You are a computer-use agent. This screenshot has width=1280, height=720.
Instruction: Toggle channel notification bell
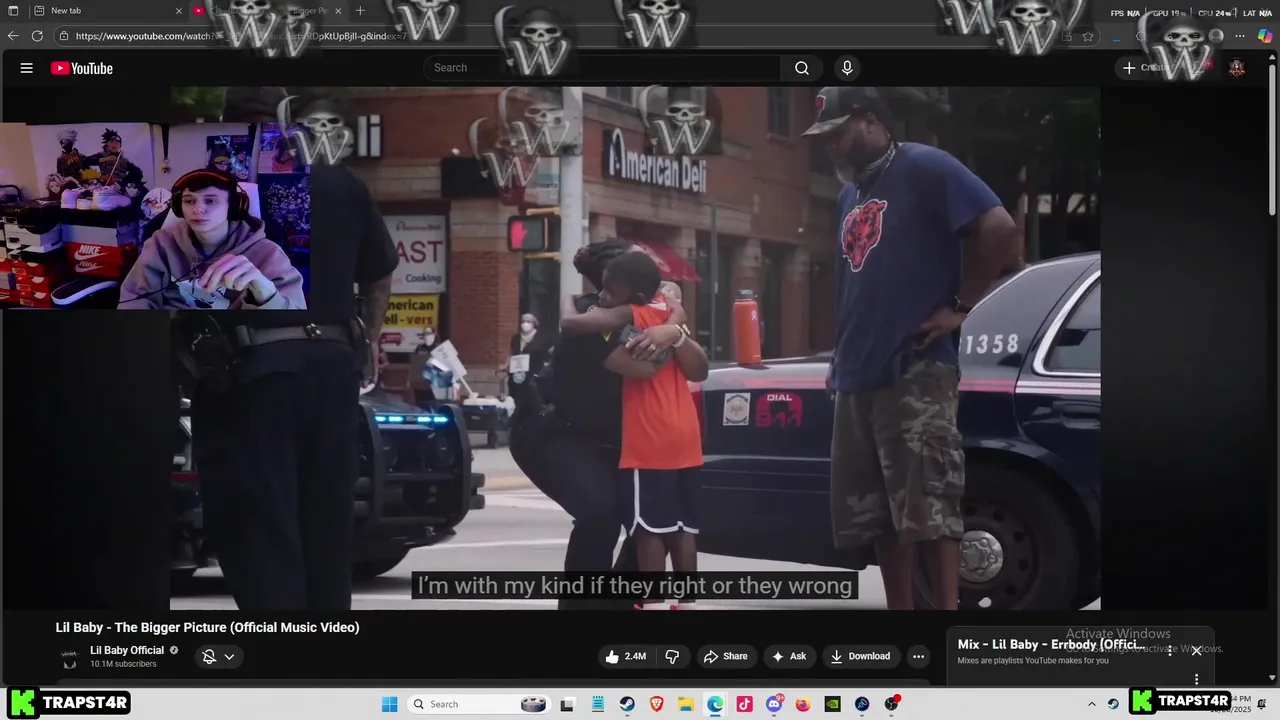click(209, 657)
